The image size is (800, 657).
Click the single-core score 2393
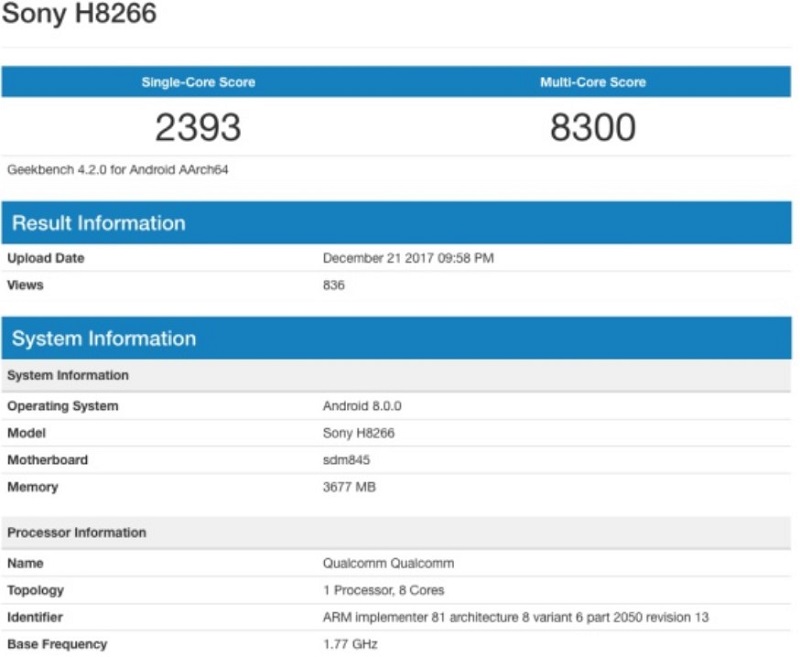coord(198,127)
